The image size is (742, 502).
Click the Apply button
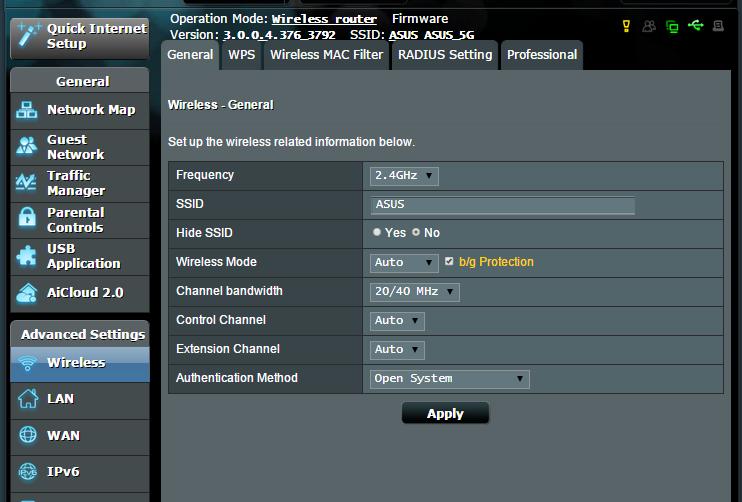click(445, 413)
